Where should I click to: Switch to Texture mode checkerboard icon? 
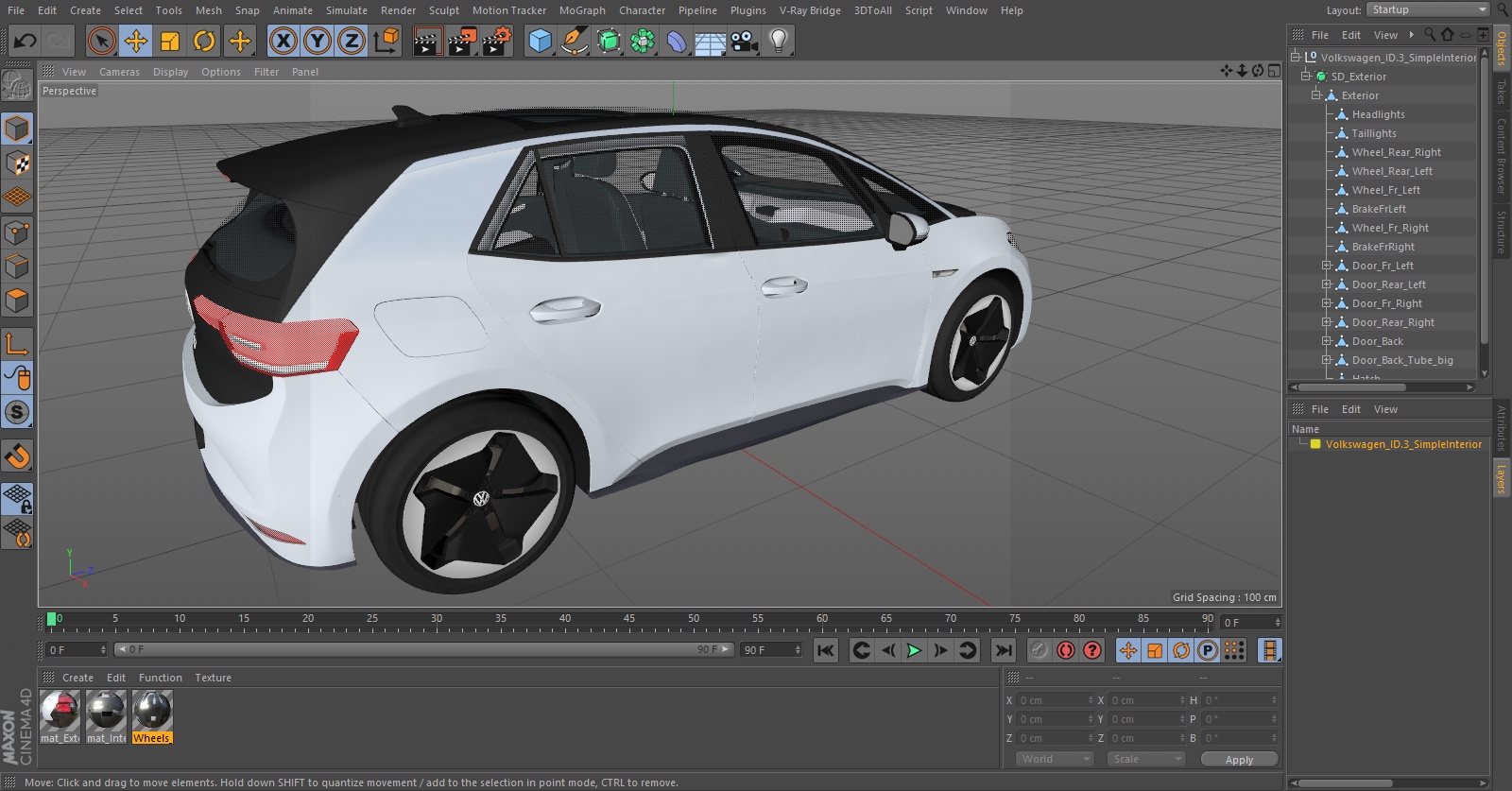click(x=18, y=163)
